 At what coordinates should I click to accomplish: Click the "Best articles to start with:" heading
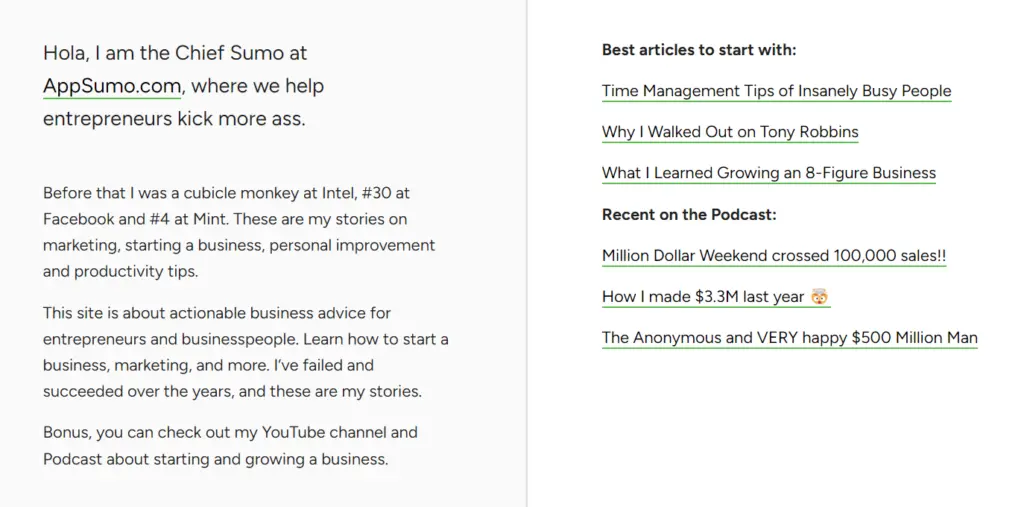pyautogui.click(x=698, y=50)
